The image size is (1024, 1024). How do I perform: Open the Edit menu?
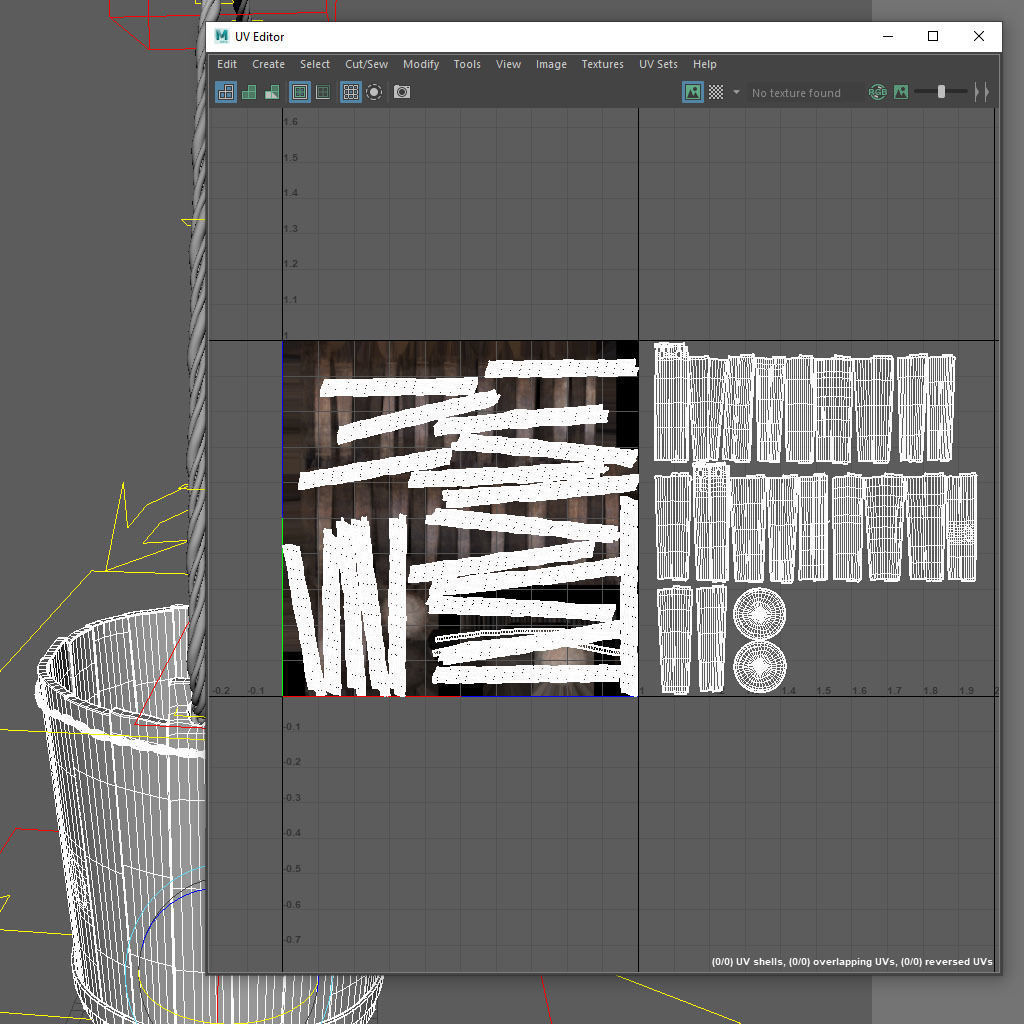tap(227, 64)
